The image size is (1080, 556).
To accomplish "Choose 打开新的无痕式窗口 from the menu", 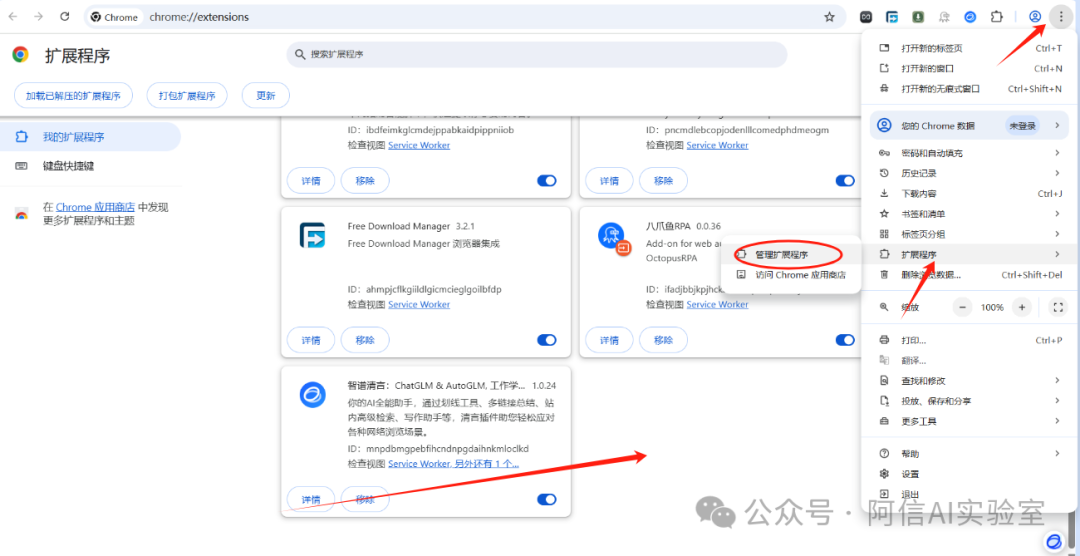I will pyautogui.click(x=970, y=89).
